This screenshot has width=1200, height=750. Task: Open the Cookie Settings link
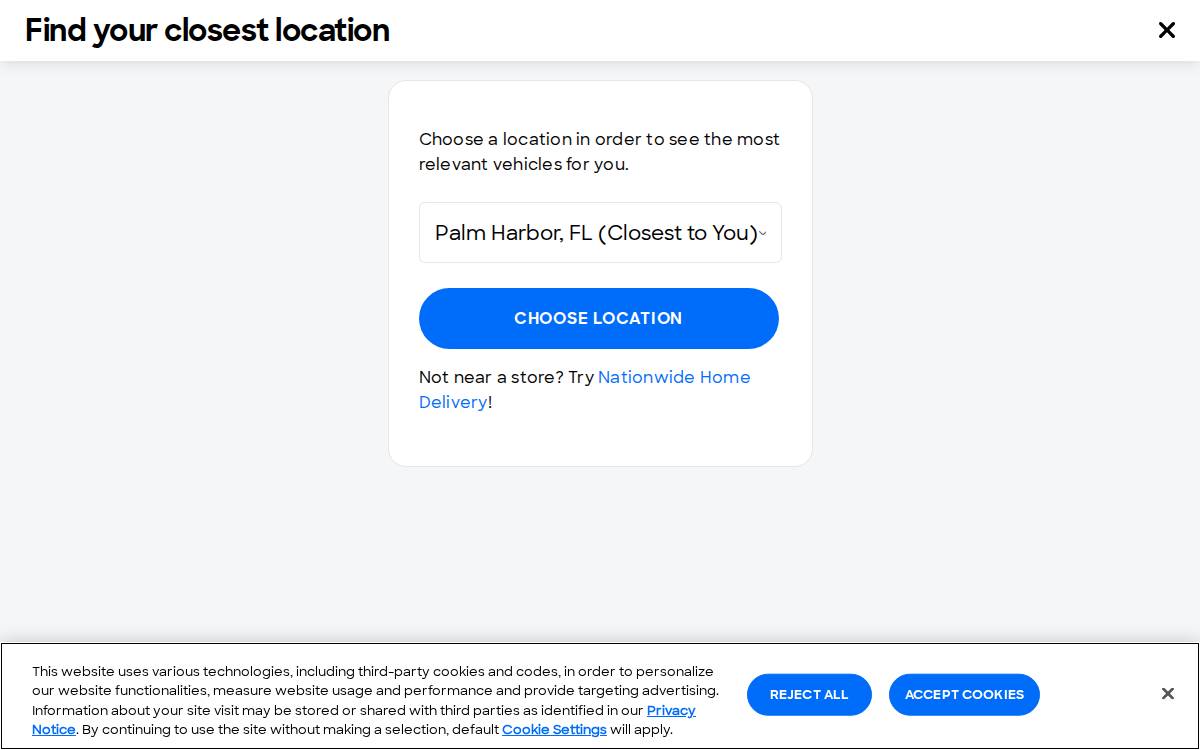[x=554, y=730]
